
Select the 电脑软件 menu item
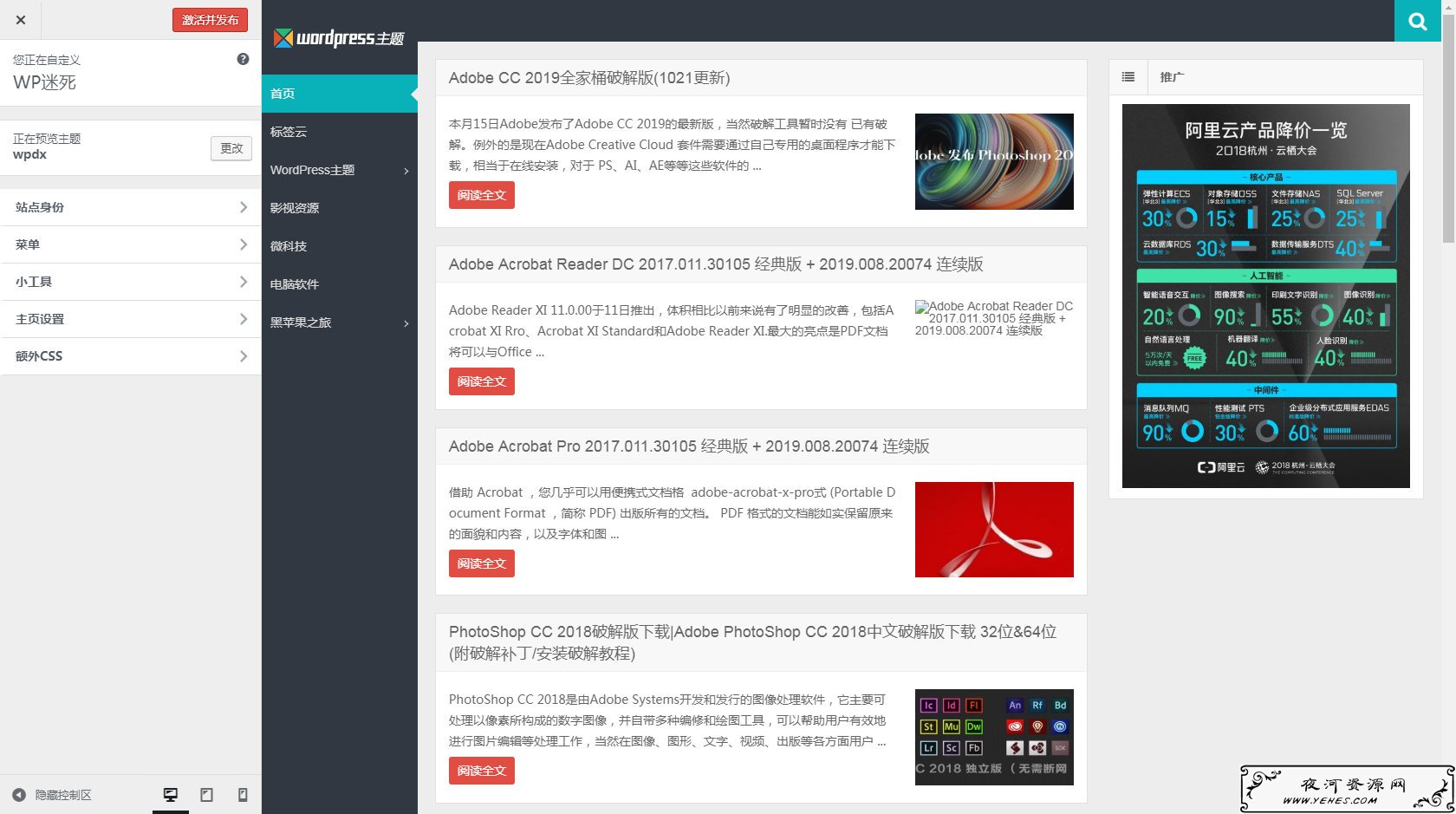pyautogui.click(x=340, y=284)
